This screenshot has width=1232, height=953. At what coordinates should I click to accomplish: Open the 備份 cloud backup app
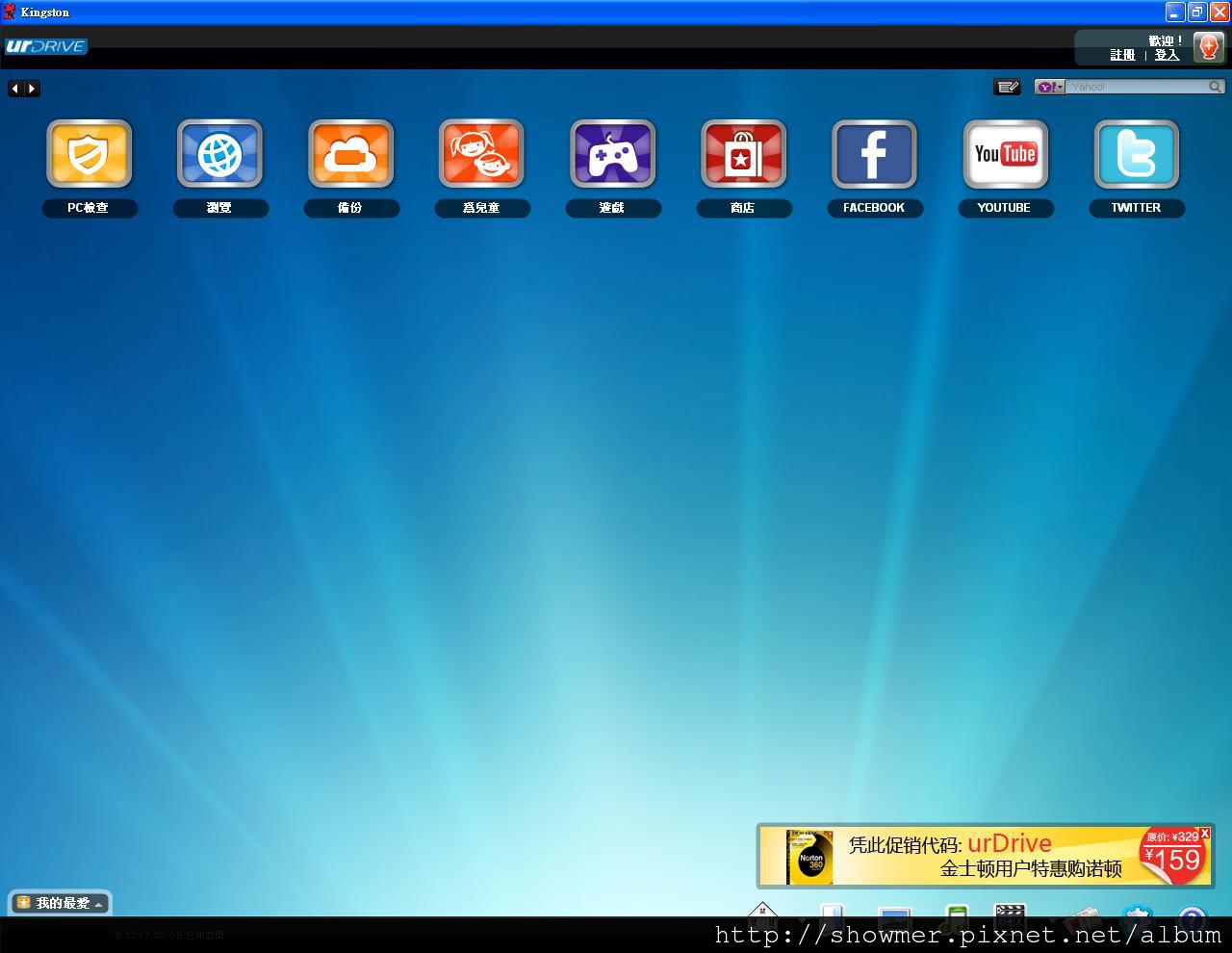[x=351, y=154]
